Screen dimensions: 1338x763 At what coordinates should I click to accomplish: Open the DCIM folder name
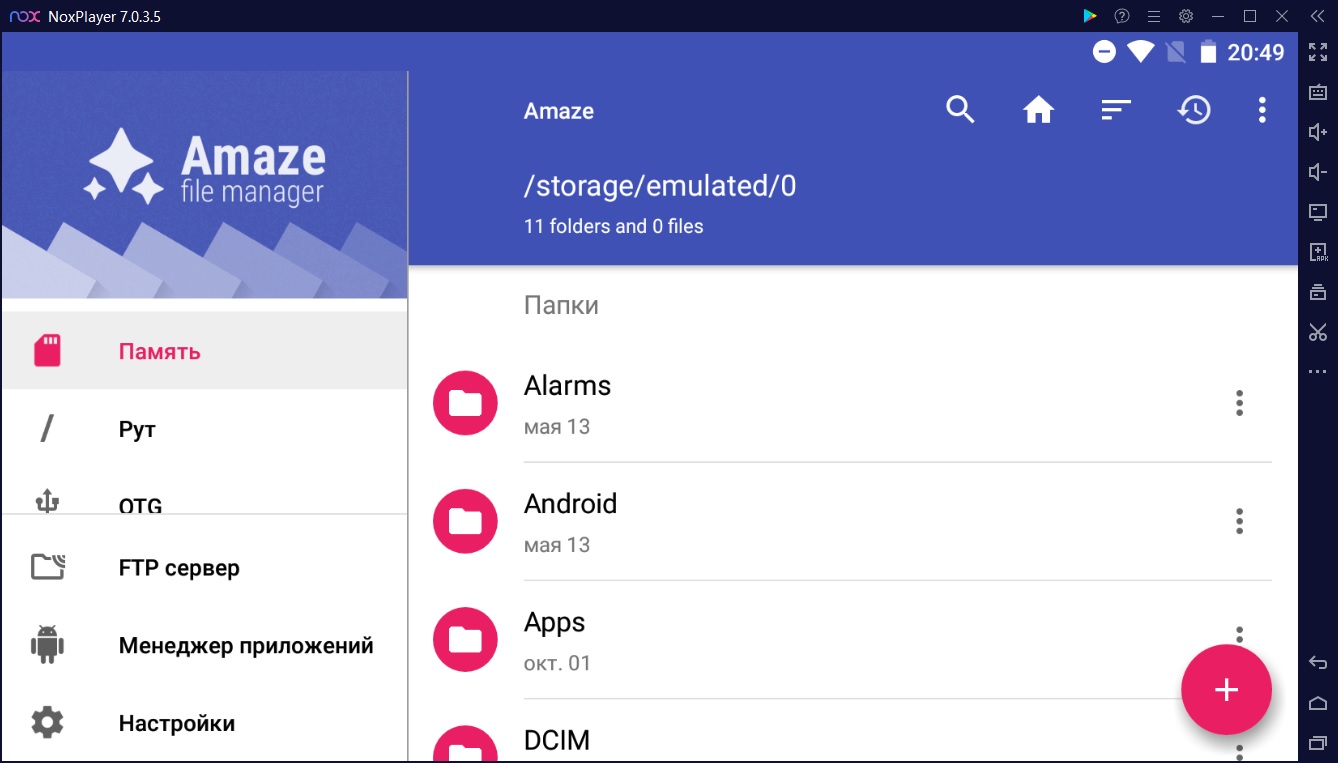[x=557, y=740]
